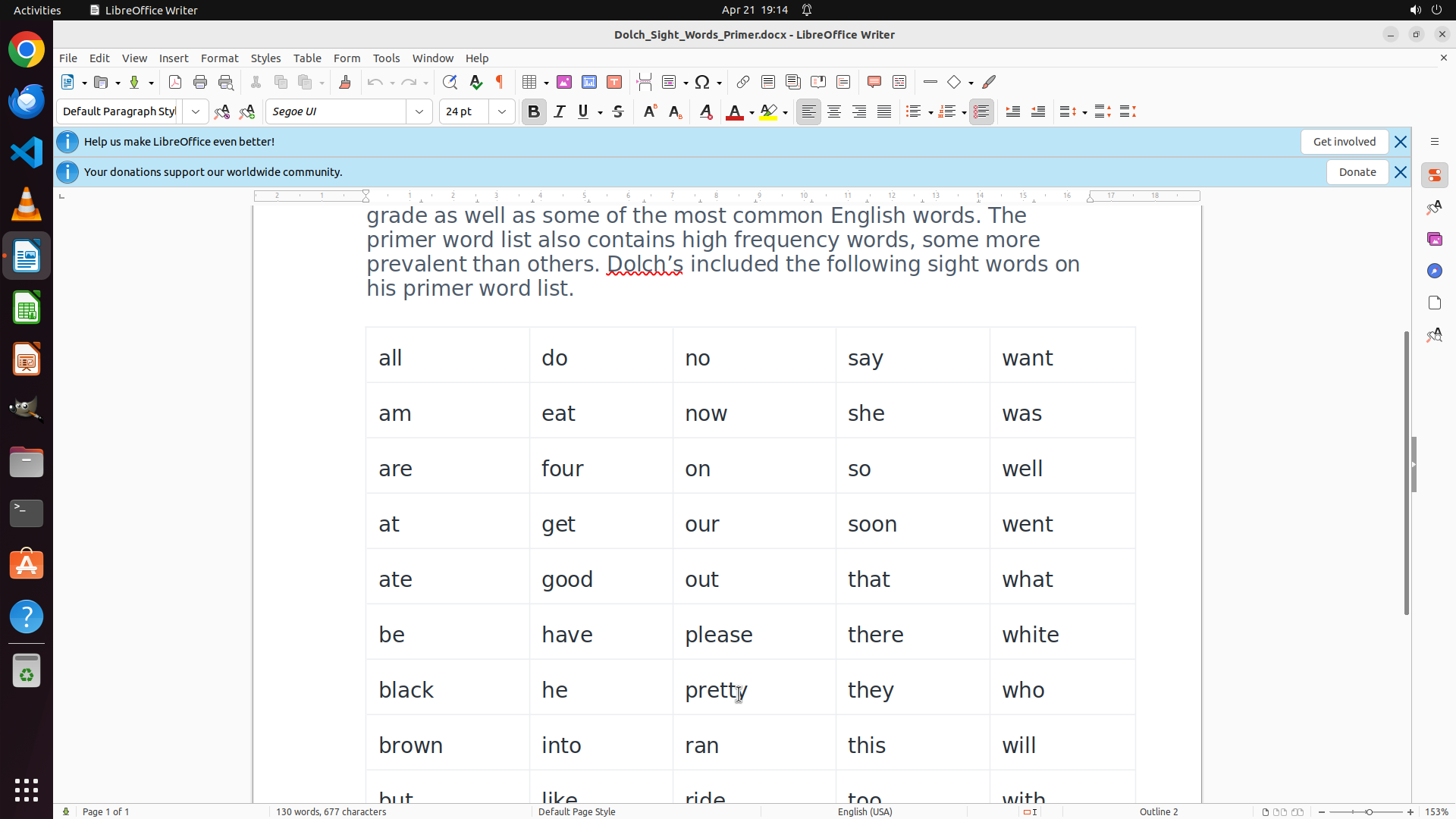Click the Clone Formatting paintbrush icon
1456x819 pixels.
tap(345, 82)
